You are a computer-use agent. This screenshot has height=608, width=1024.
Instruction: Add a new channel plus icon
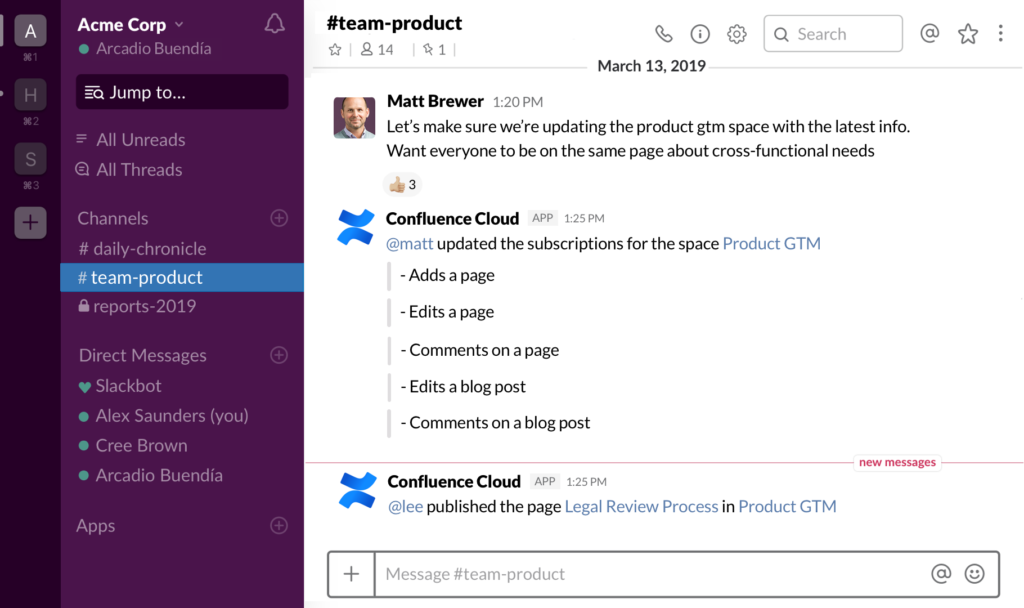point(279,218)
